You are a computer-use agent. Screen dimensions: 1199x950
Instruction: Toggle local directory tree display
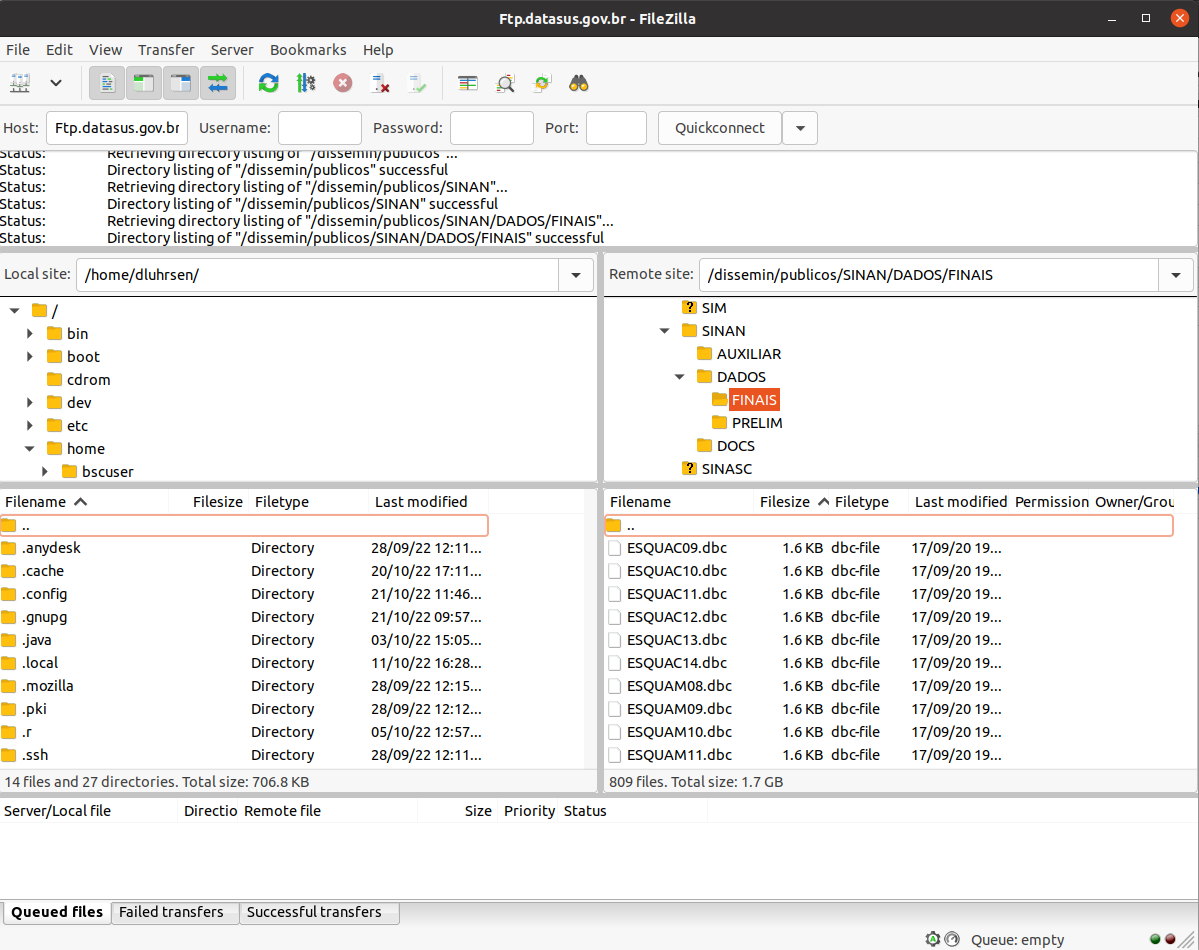point(144,83)
